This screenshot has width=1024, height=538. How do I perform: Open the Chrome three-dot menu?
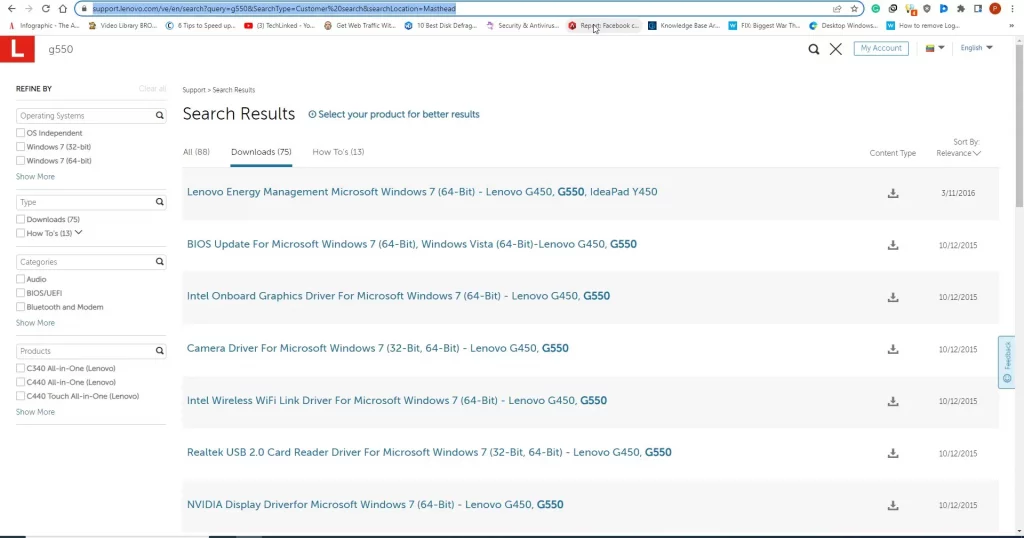[x=1012, y=8]
